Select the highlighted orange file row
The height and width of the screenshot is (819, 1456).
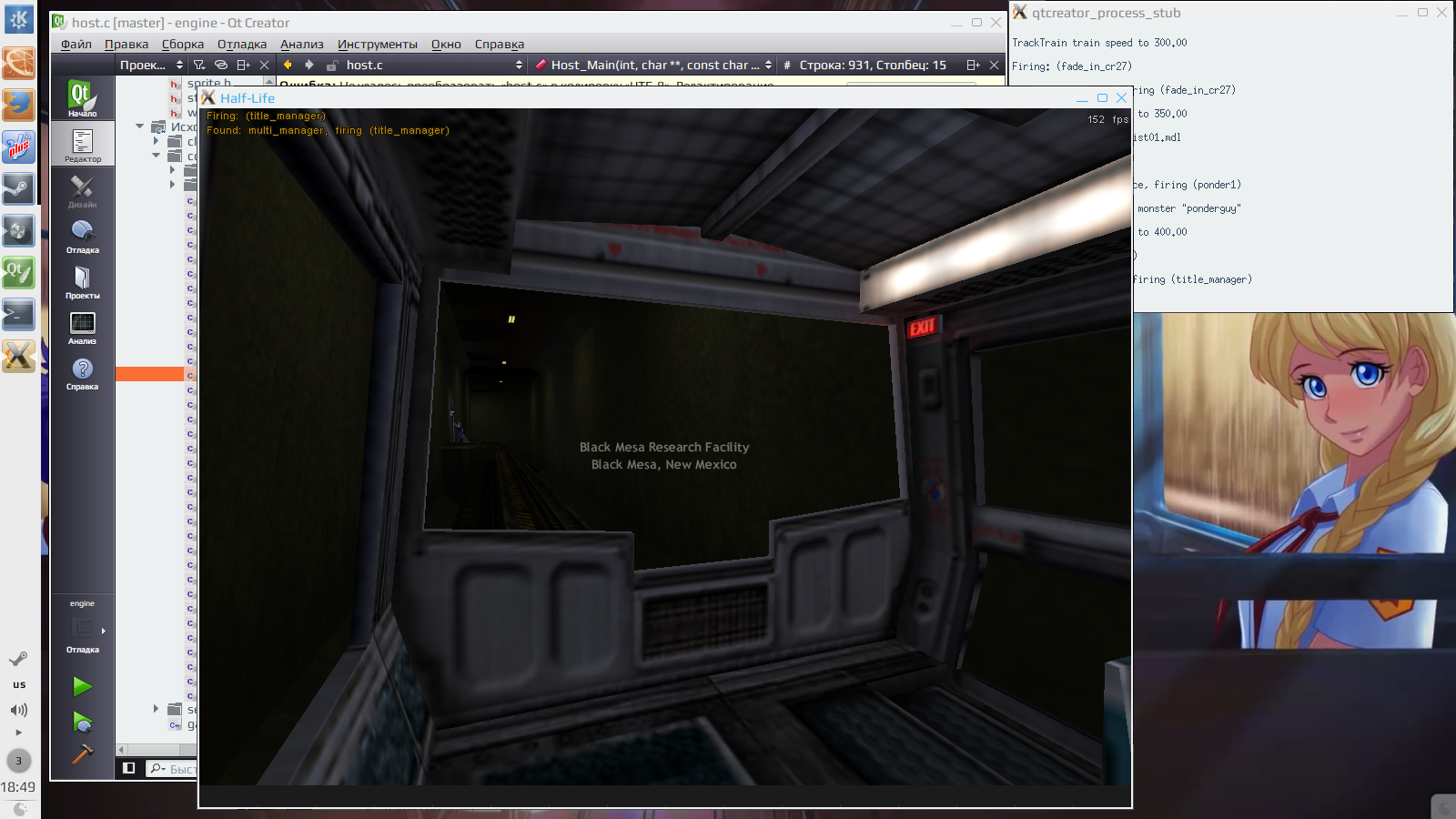[155, 374]
